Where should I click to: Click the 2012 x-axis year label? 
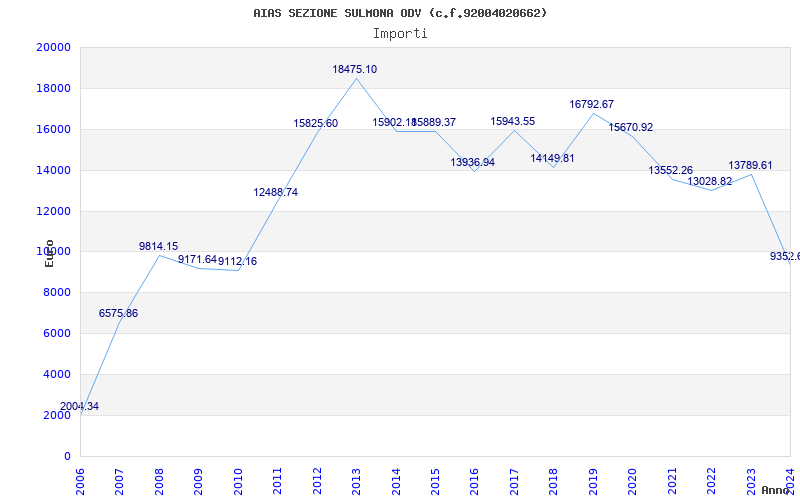tap(317, 481)
